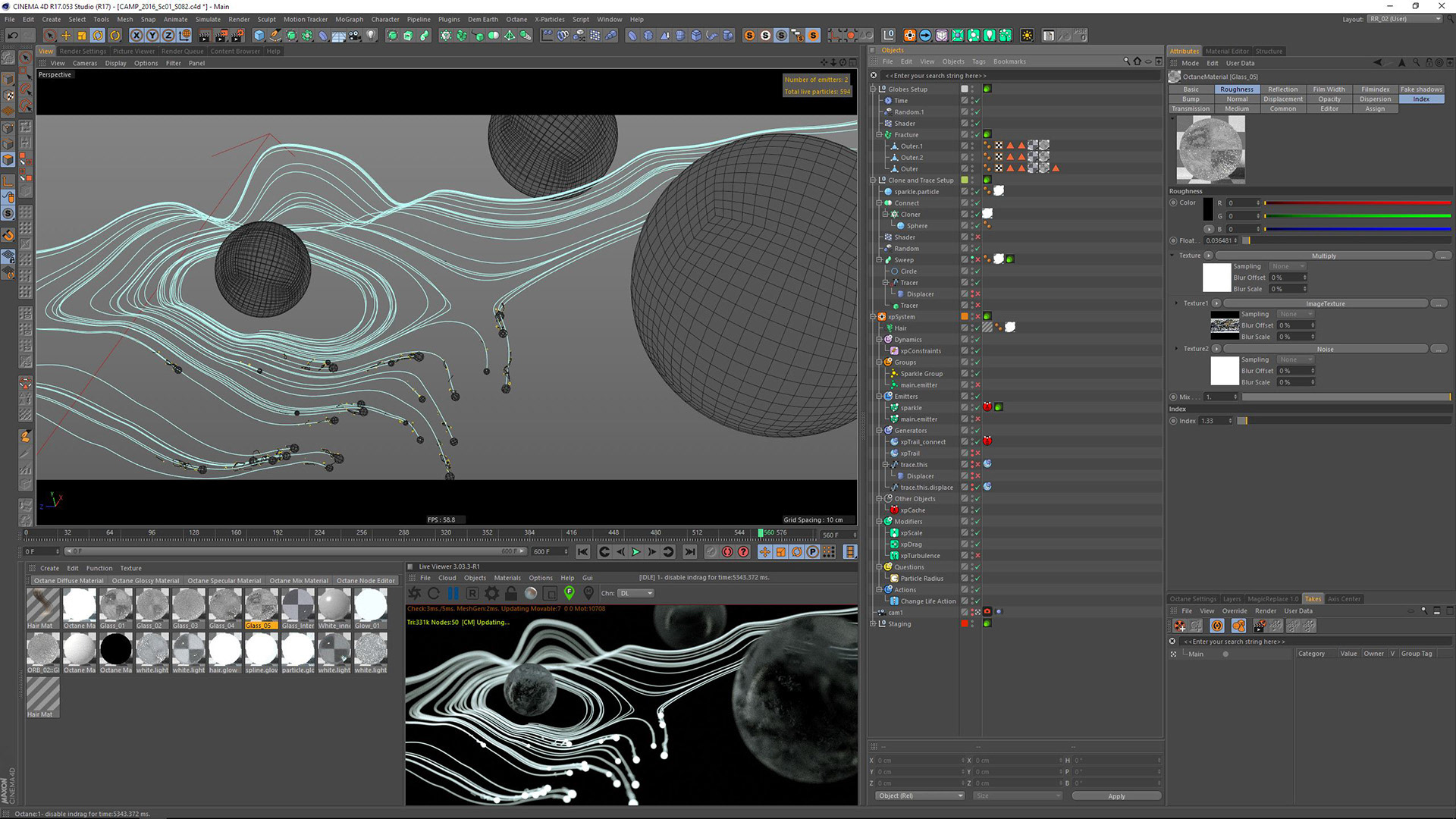This screenshot has height=819, width=1456.
Task: Click the particle emitter icon next to sparkle
Action: (x=895, y=407)
